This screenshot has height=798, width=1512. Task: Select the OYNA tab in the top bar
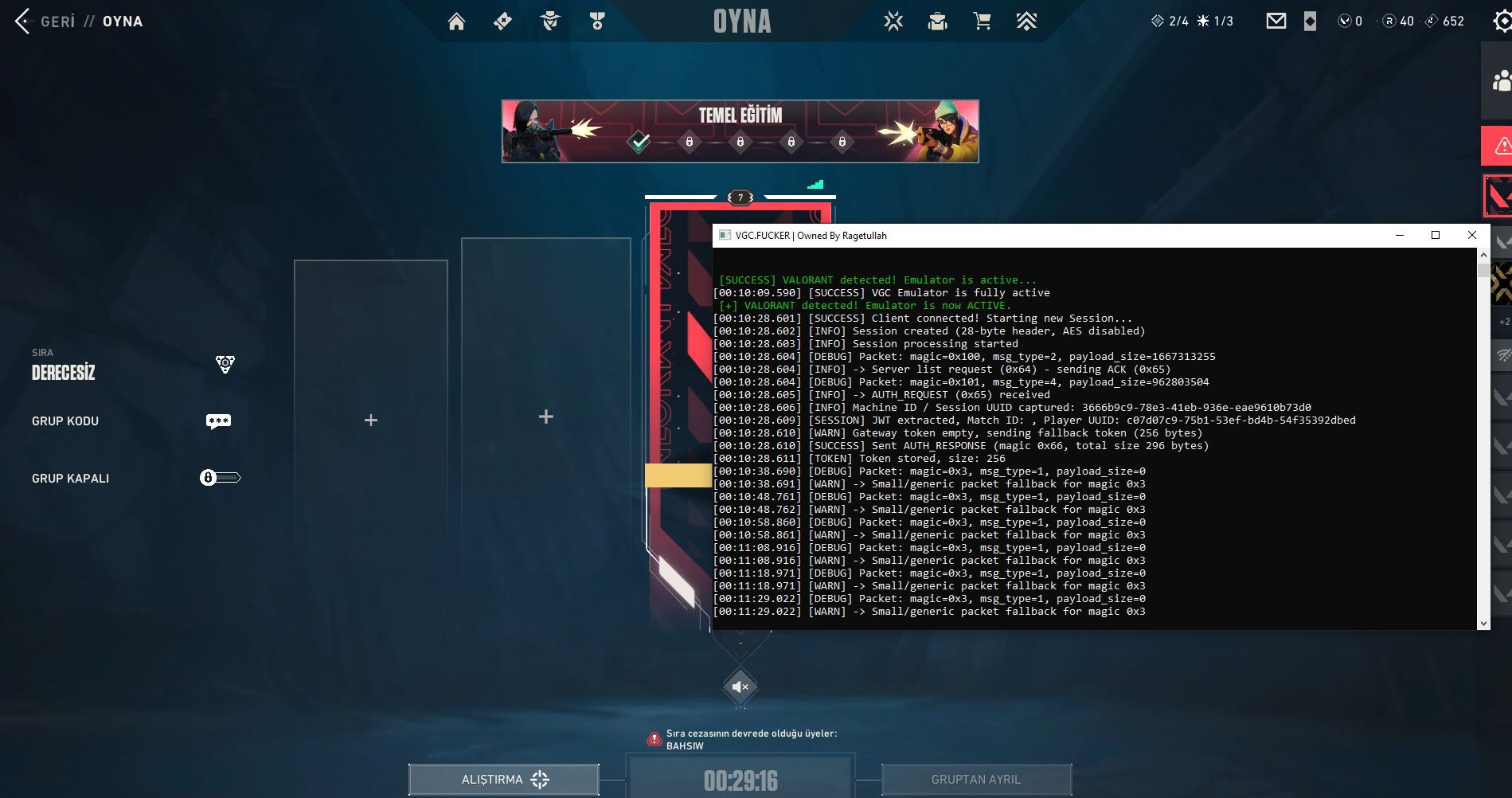click(x=742, y=22)
